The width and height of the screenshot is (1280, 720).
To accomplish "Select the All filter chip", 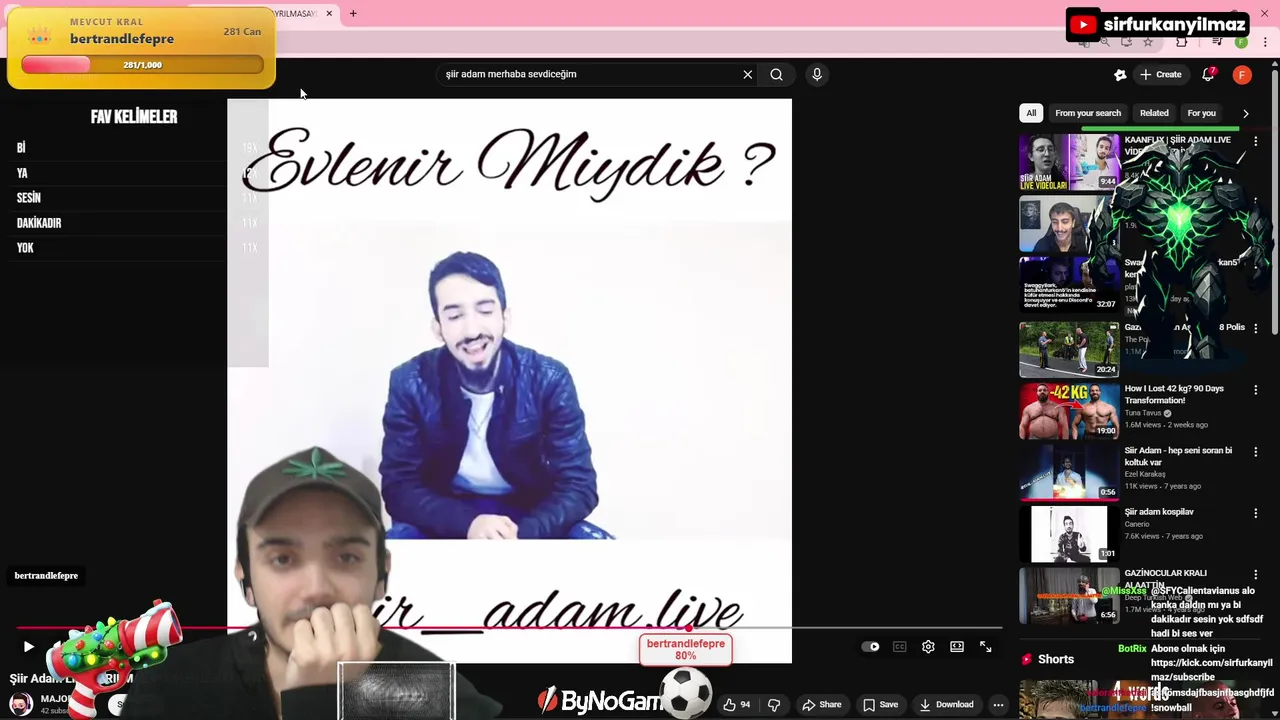I will 1031,113.
